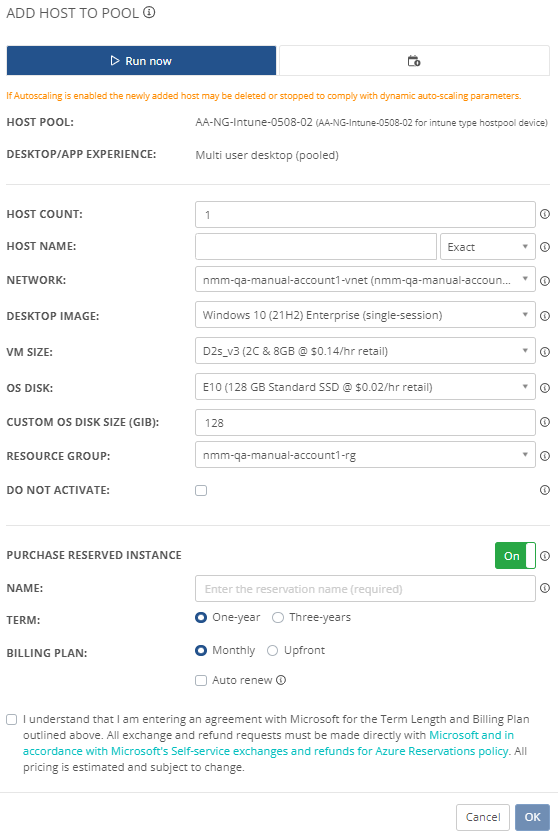Check the Do Not Activate checkbox
This screenshot has width=558, height=835.
point(201,490)
